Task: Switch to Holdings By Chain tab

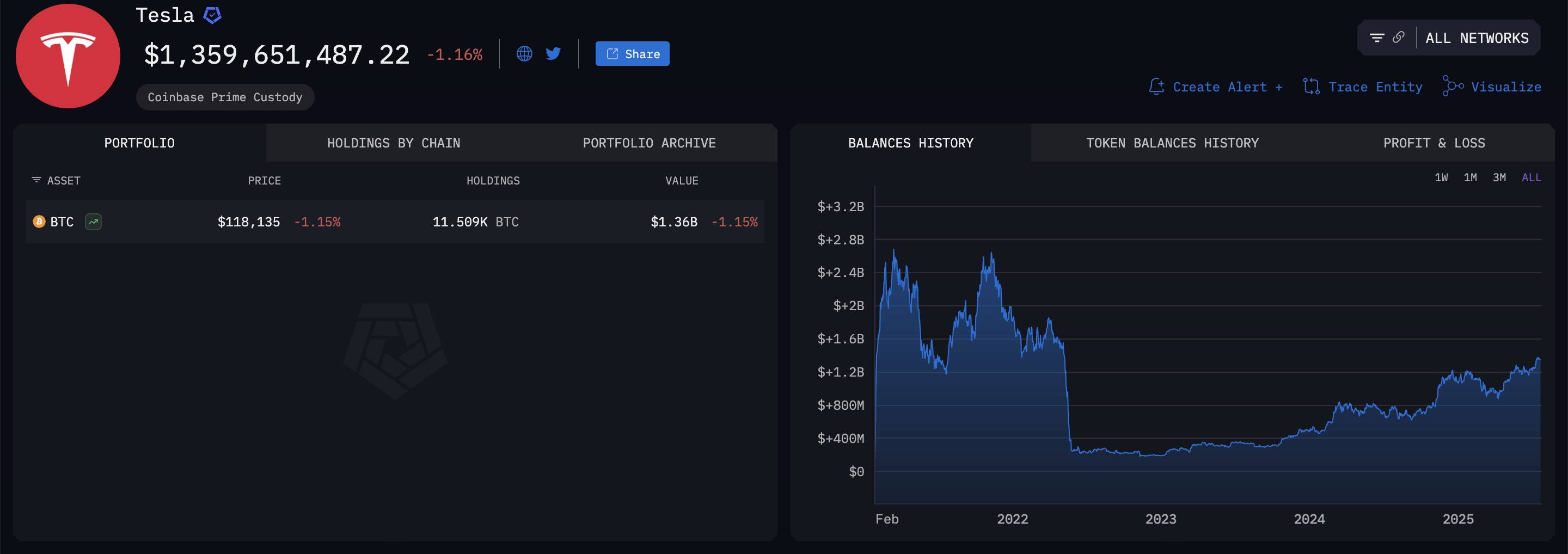Action: (x=393, y=143)
